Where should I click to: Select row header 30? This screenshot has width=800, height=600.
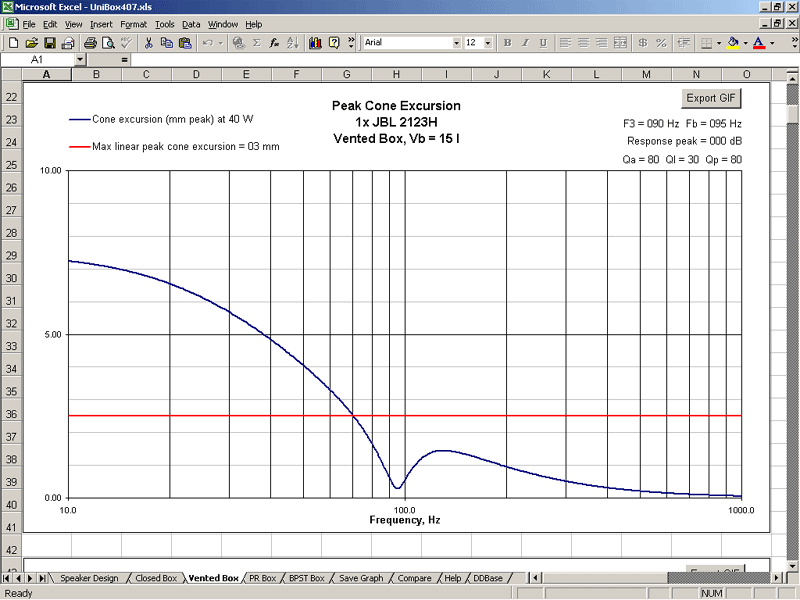click(11, 278)
